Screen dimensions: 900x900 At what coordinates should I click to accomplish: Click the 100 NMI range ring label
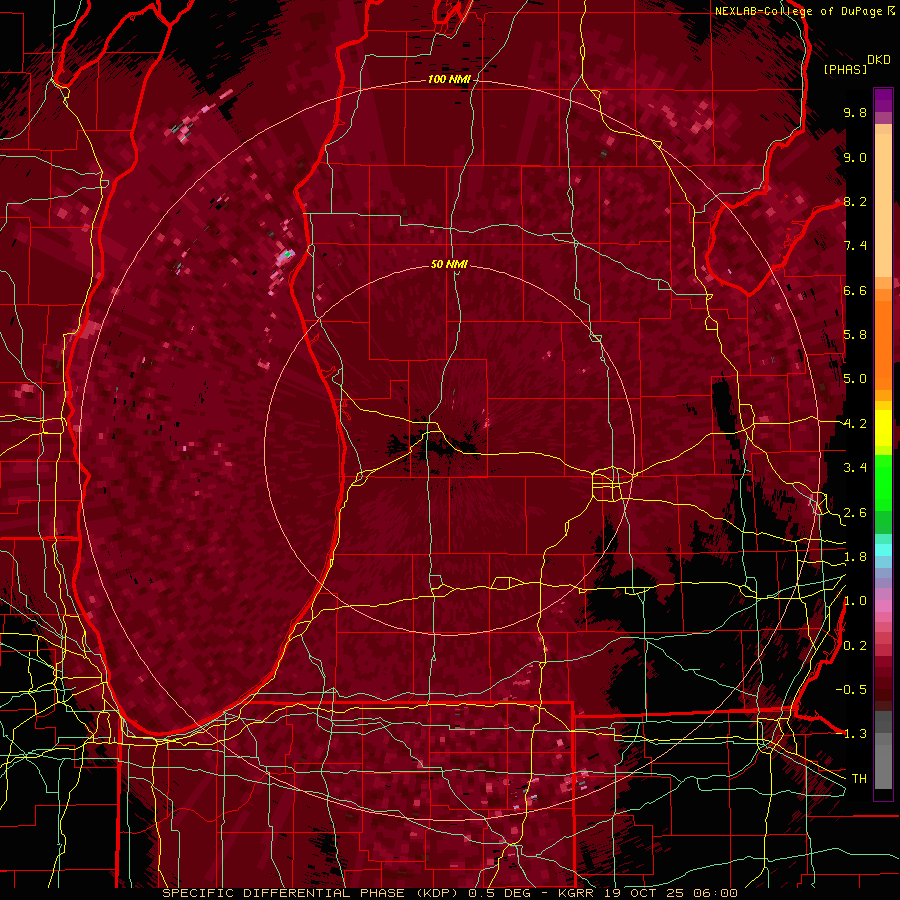pos(449,79)
